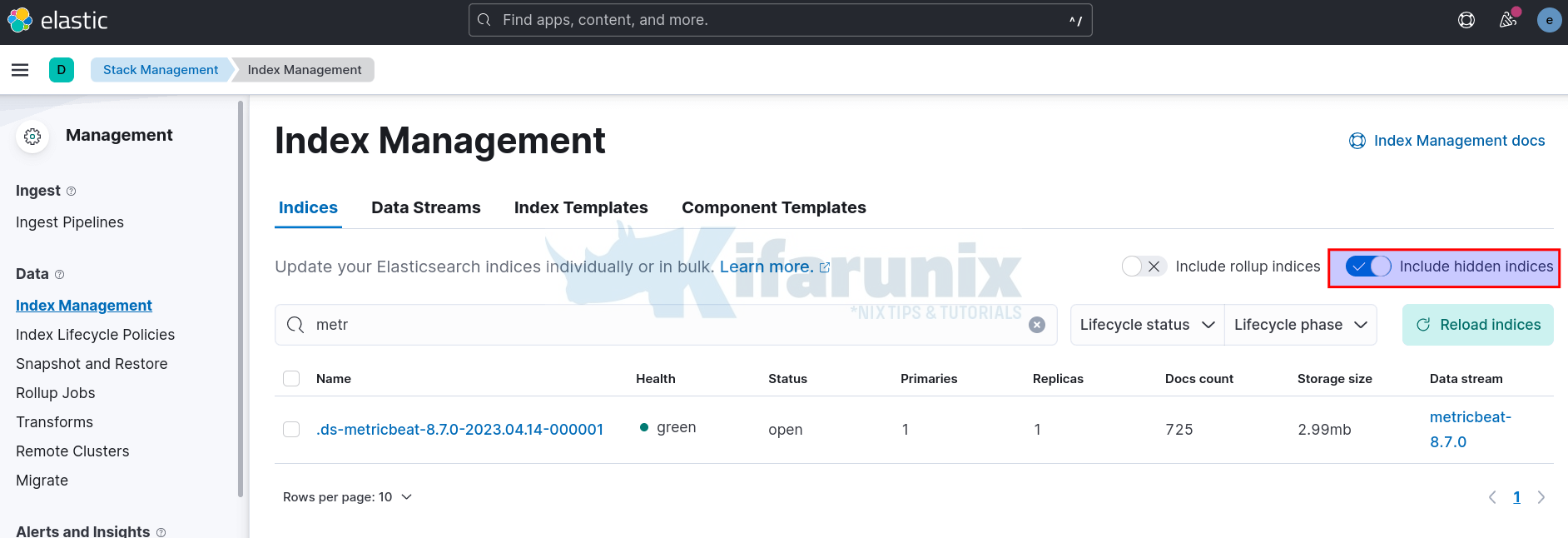
Task: Open Rollup Jobs in sidebar
Action: click(x=56, y=393)
